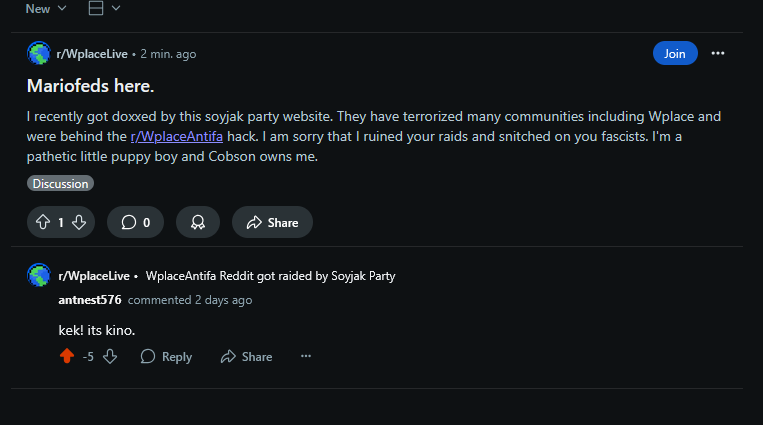Open the post's three-dot options menu
The width and height of the screenshot is (763, 425).
pyautogui.click(x=717, y=53)
